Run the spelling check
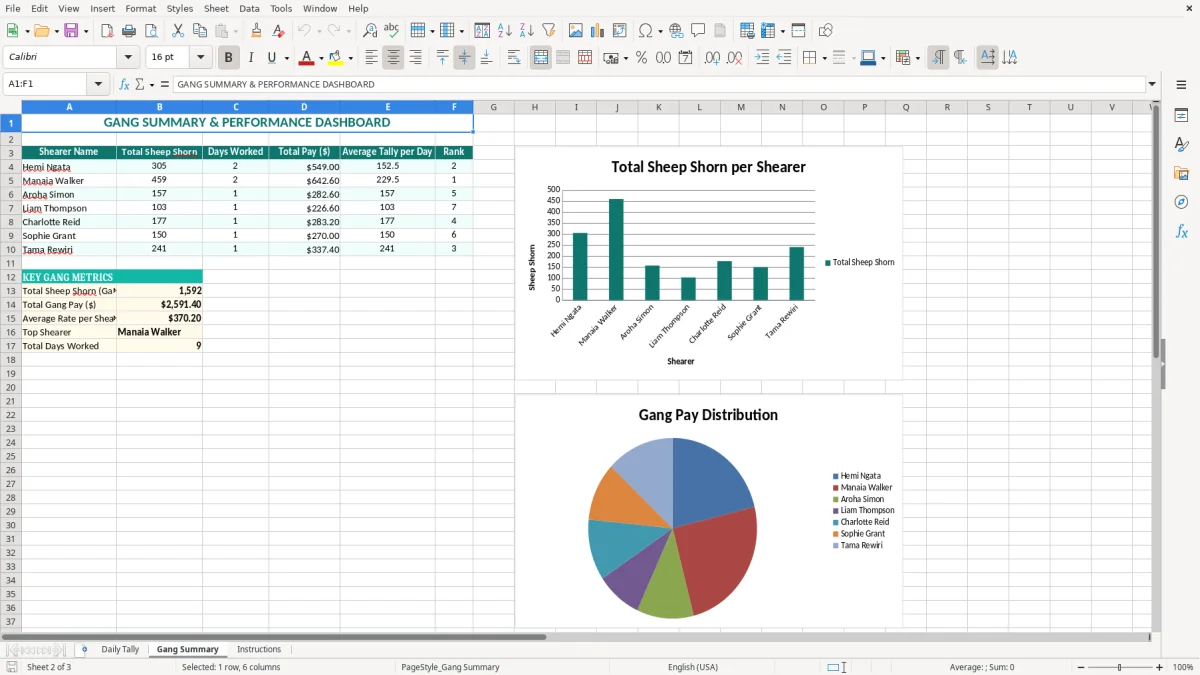Viewport: 1200px width, 675px height. pos(392,31)
